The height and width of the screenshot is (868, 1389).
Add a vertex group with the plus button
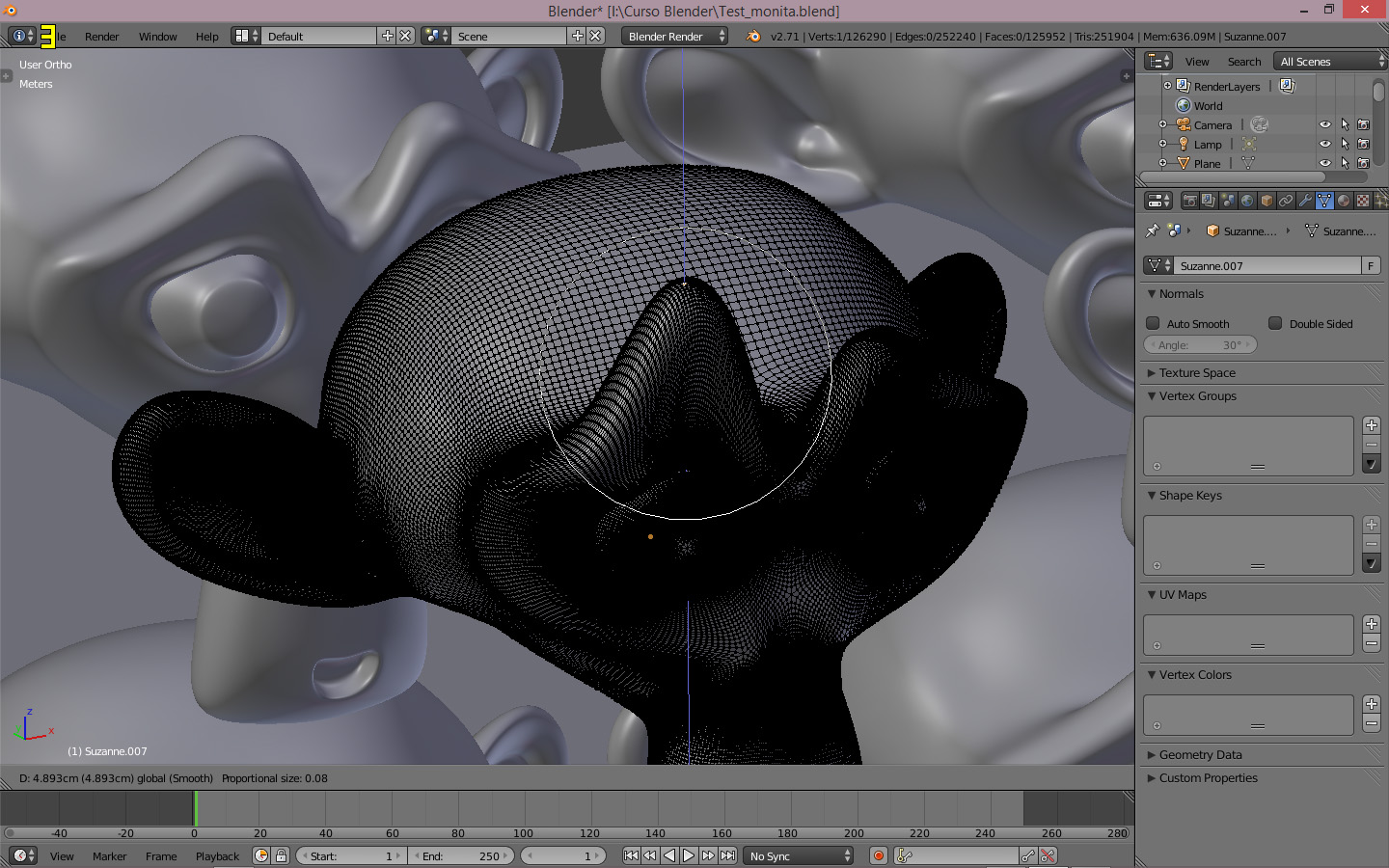(1372, 425)
